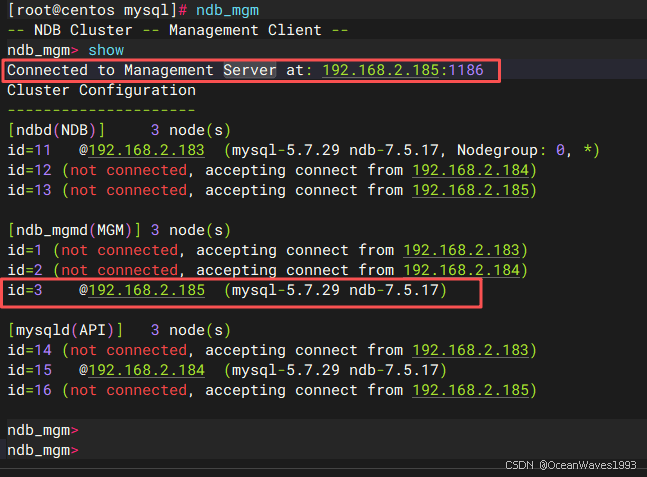The image size is (647, 477).
Task: Click the '[root@centos mysql]#' shell prompt
Action: (97, 10)
